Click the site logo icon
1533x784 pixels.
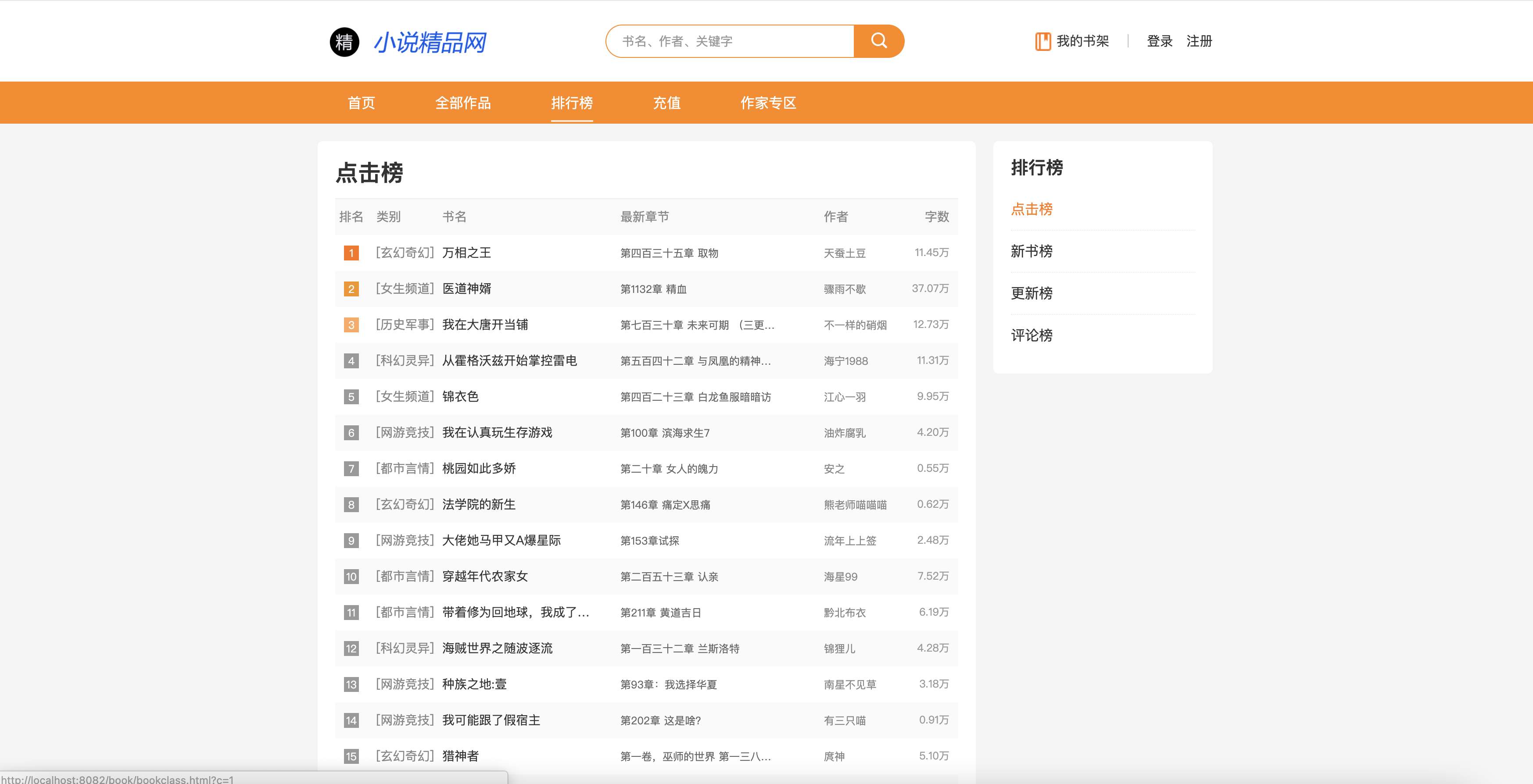click(344, 42)
